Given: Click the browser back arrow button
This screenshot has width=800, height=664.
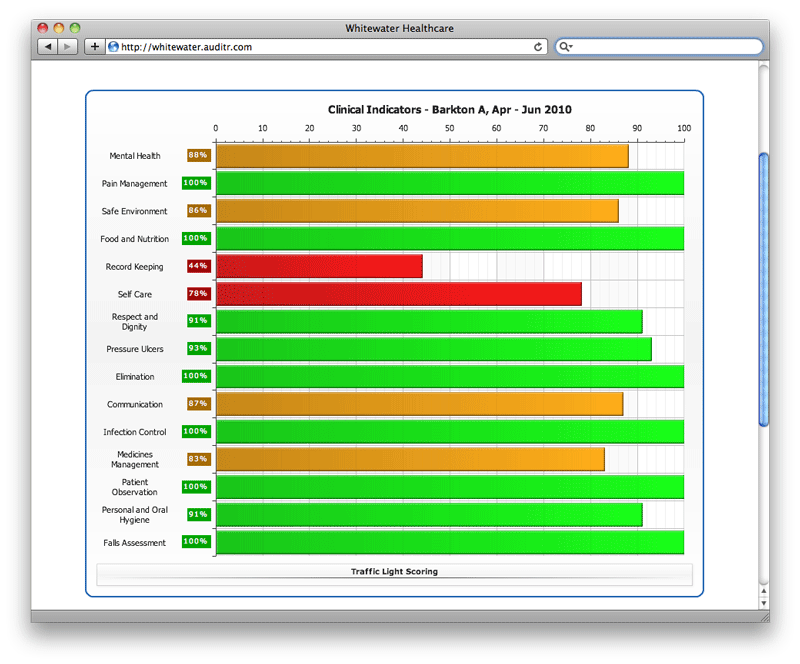Looking at the screenshot, I should (48, 47).
